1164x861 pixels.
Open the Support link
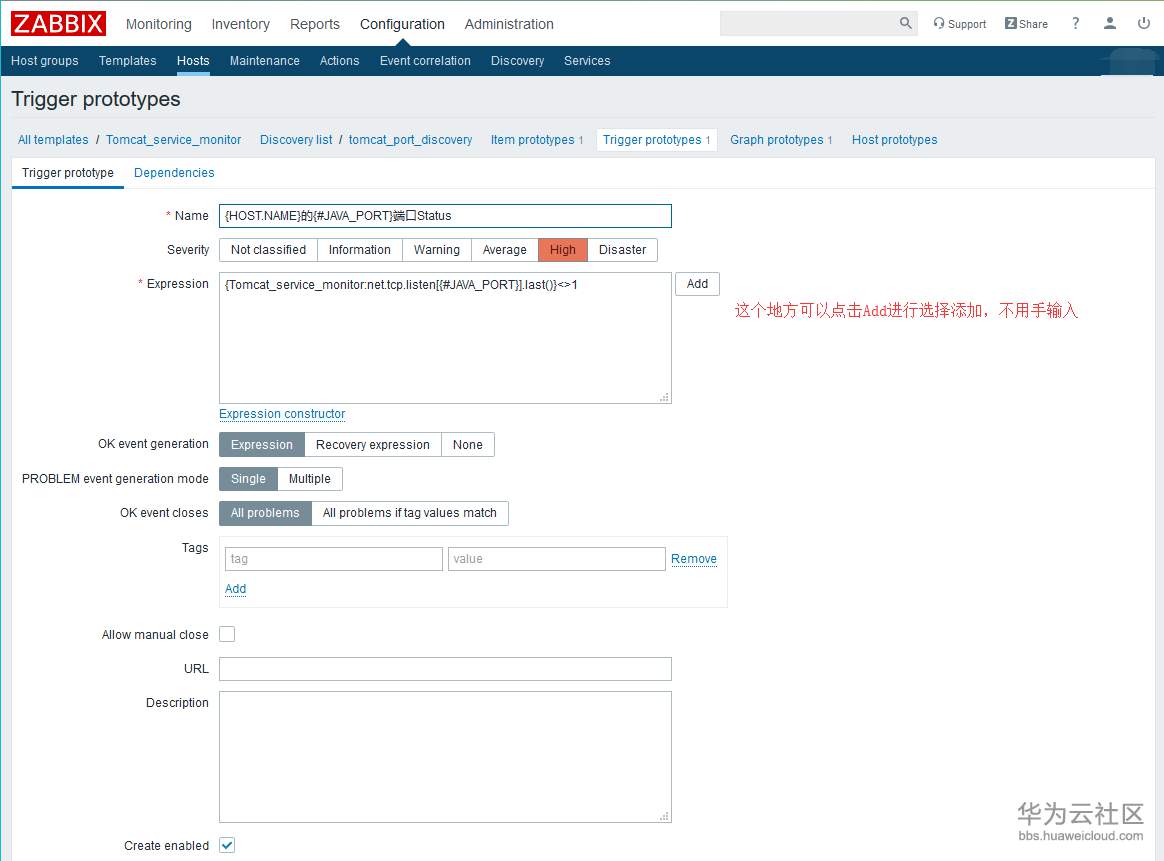[x=959, y=24]
